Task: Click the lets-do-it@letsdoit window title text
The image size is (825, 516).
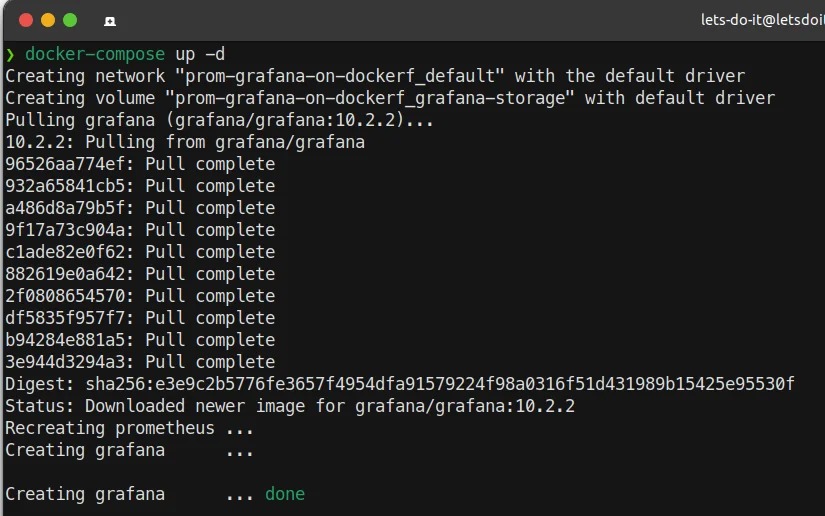Action: click(x=762, y=20)
